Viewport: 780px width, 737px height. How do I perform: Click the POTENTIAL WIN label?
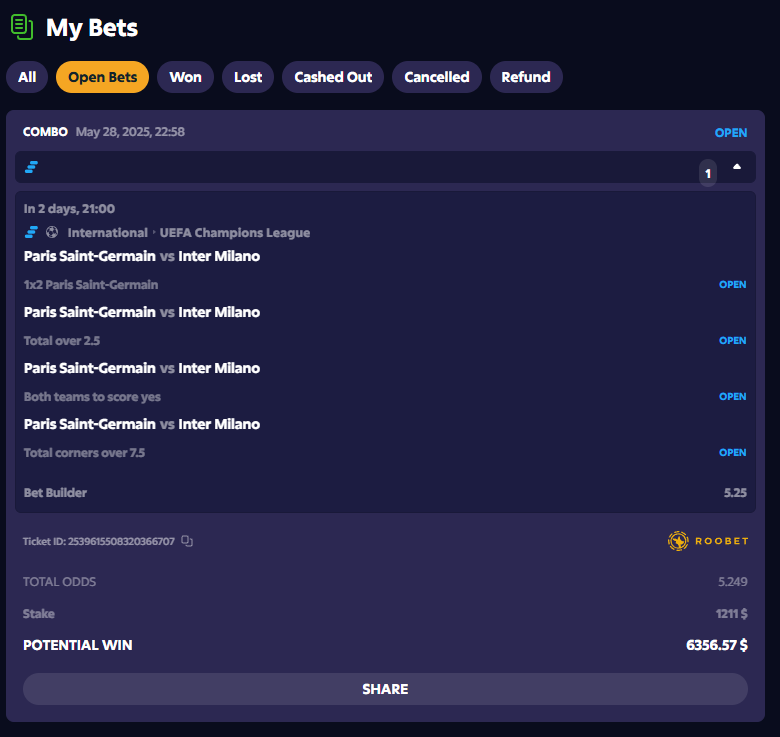[78, 645]
